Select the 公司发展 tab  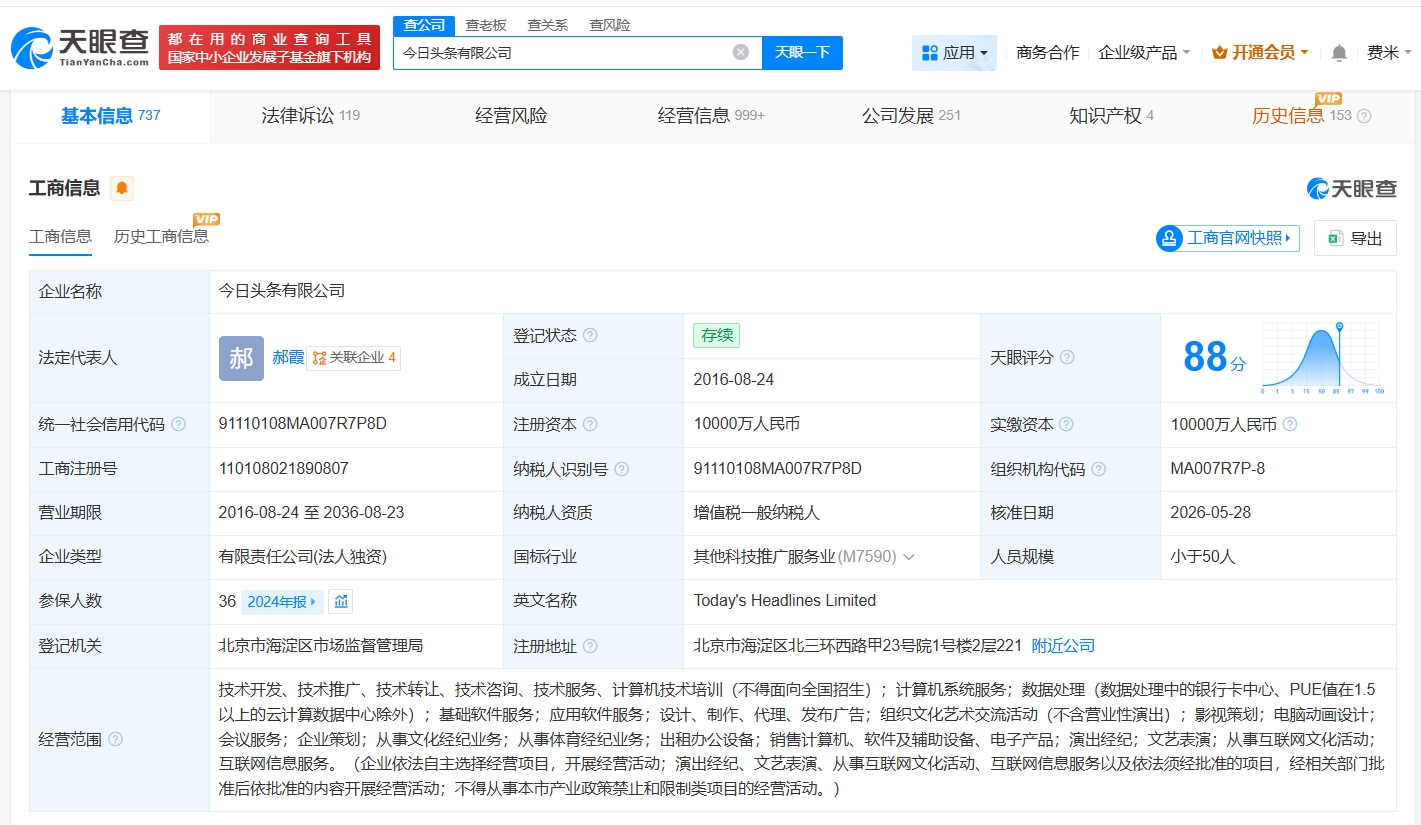(x=911, y=116)
